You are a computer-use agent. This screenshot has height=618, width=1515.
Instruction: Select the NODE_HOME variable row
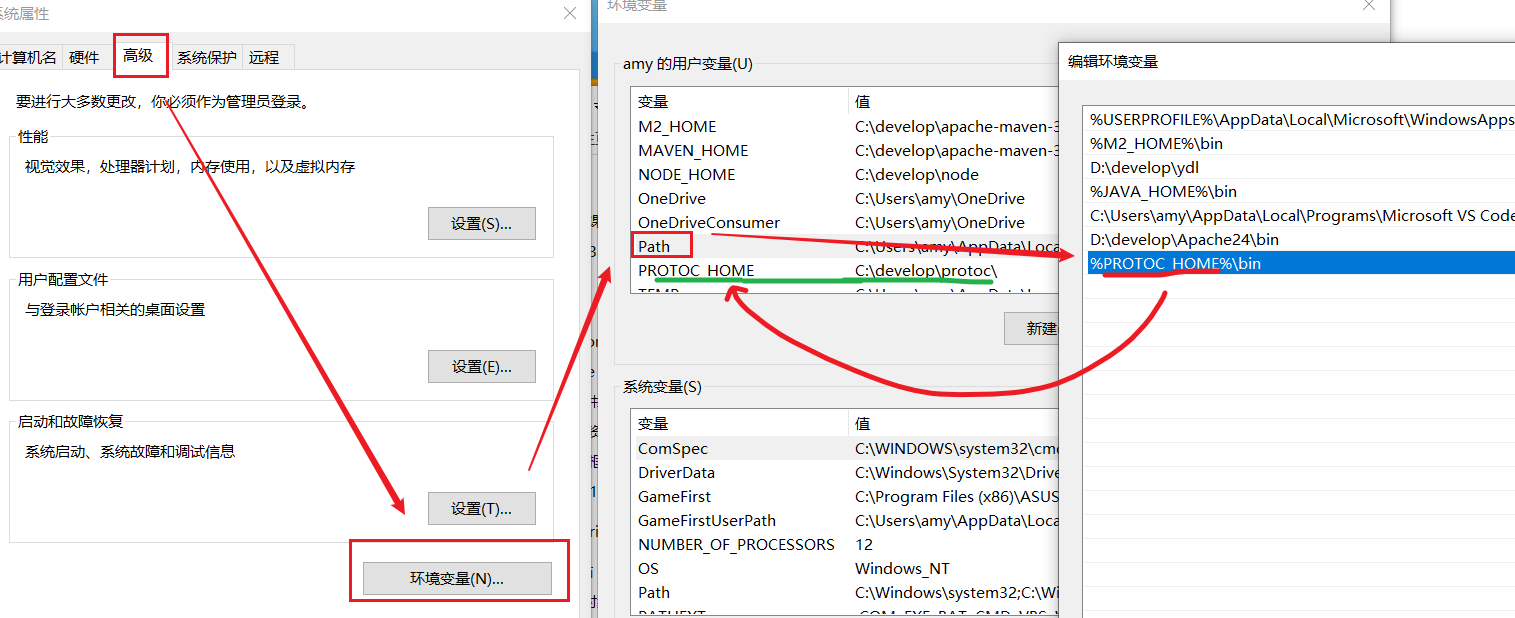point(845,174)
